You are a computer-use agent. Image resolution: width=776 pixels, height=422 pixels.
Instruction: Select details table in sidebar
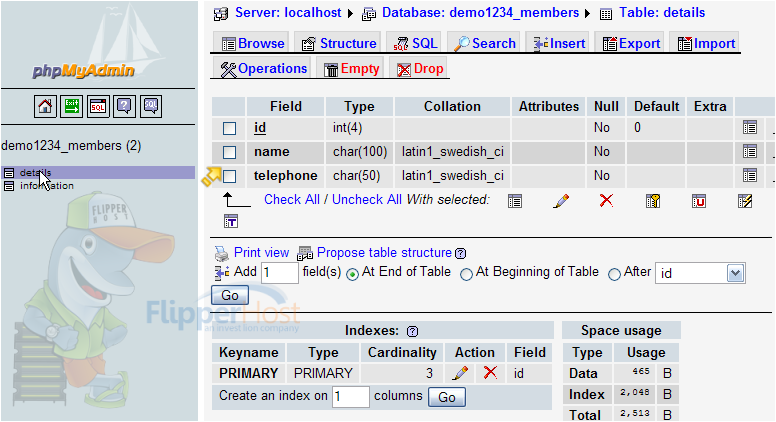click(x=35, y=173)
